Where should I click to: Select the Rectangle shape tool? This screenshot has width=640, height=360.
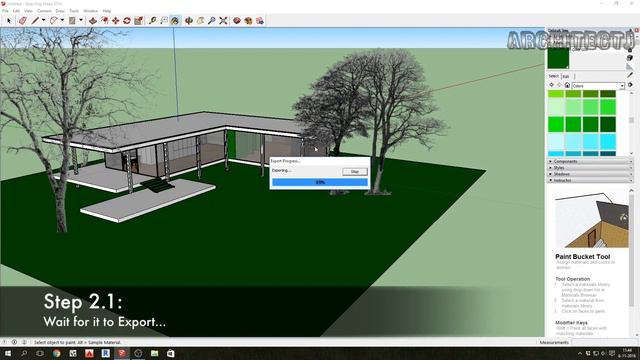72,20
